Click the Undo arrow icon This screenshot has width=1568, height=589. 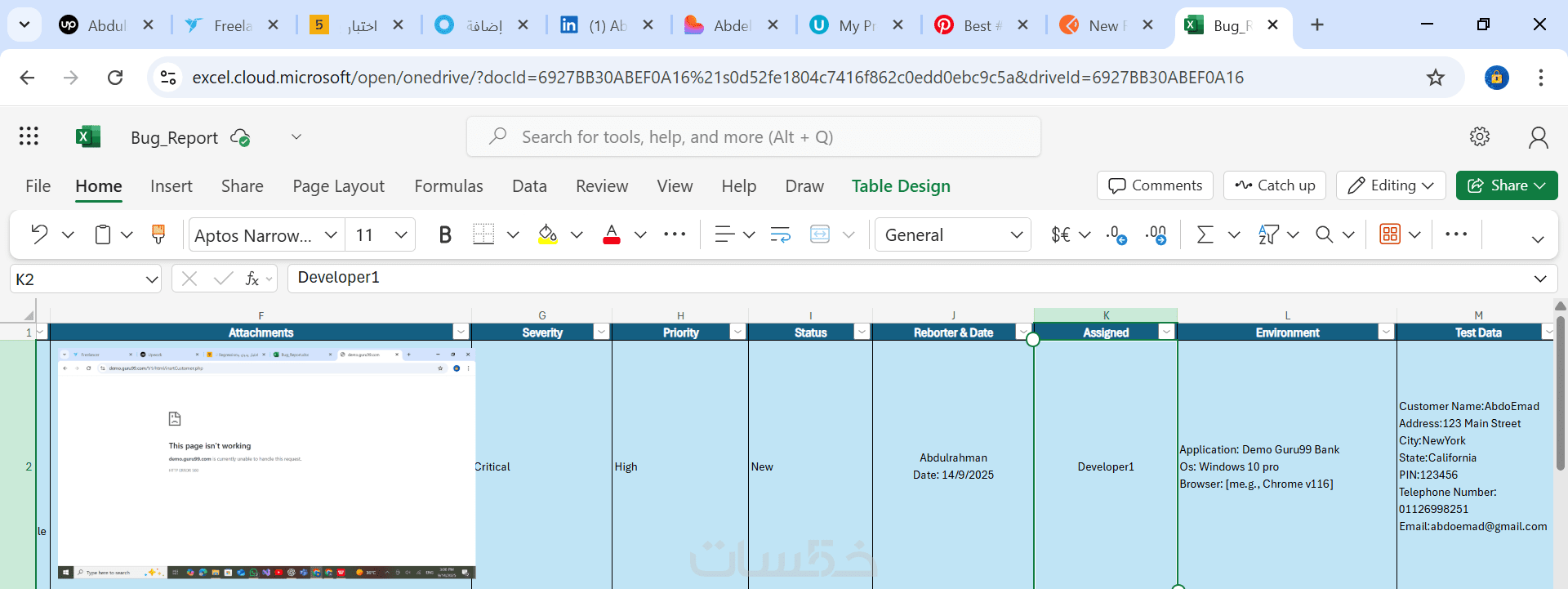[39, 235]
